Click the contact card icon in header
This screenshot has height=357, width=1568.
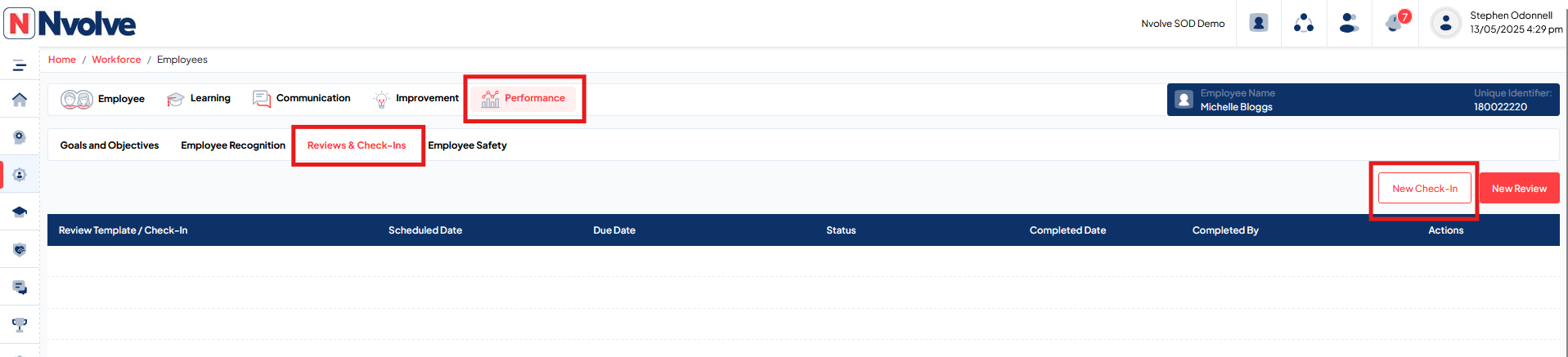click(1259, 23)
